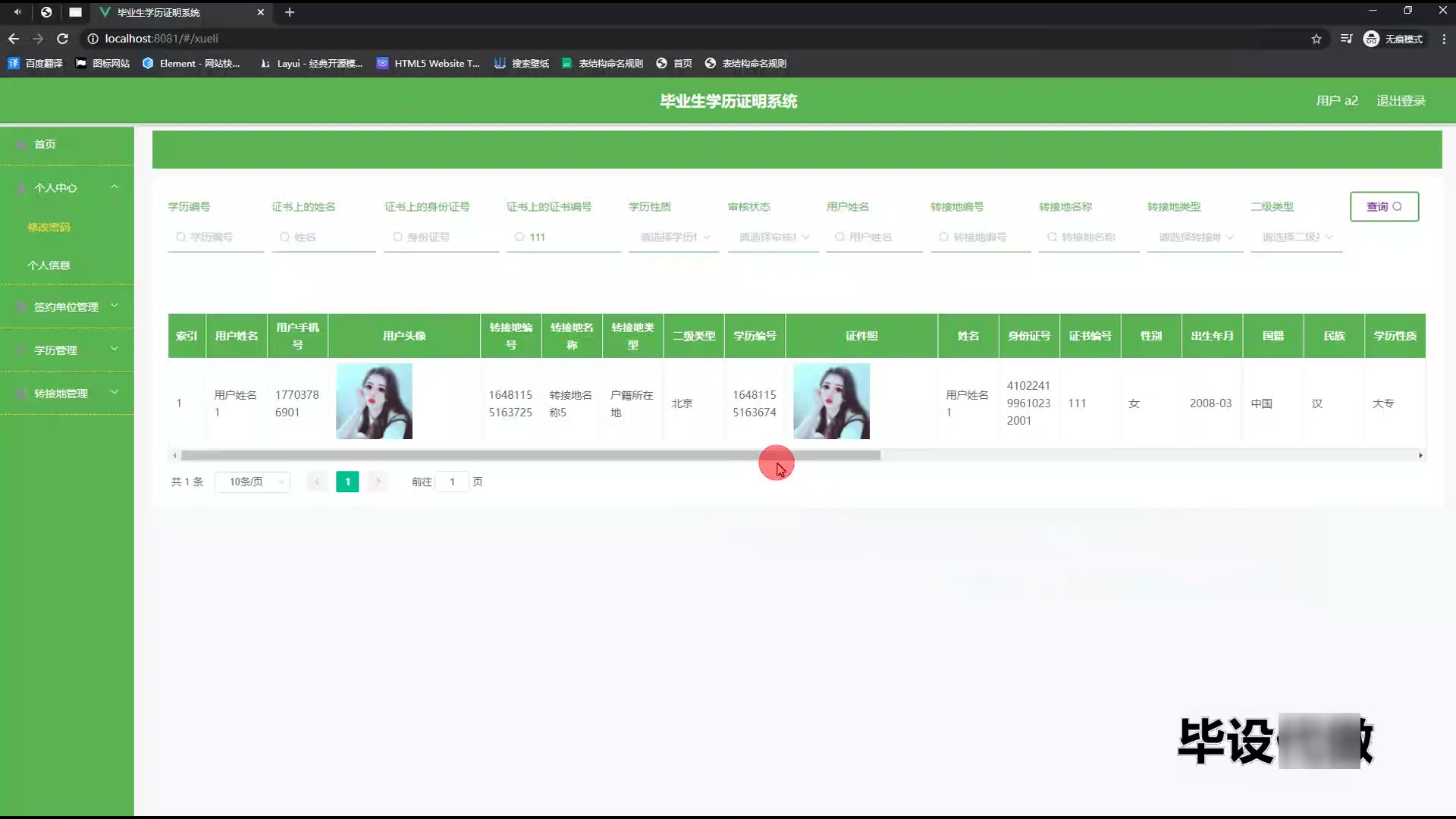Viewport: 1456px width, 819px height.
Task: Open 个人信息 sidebar item
Action: (x=49, y=265)
